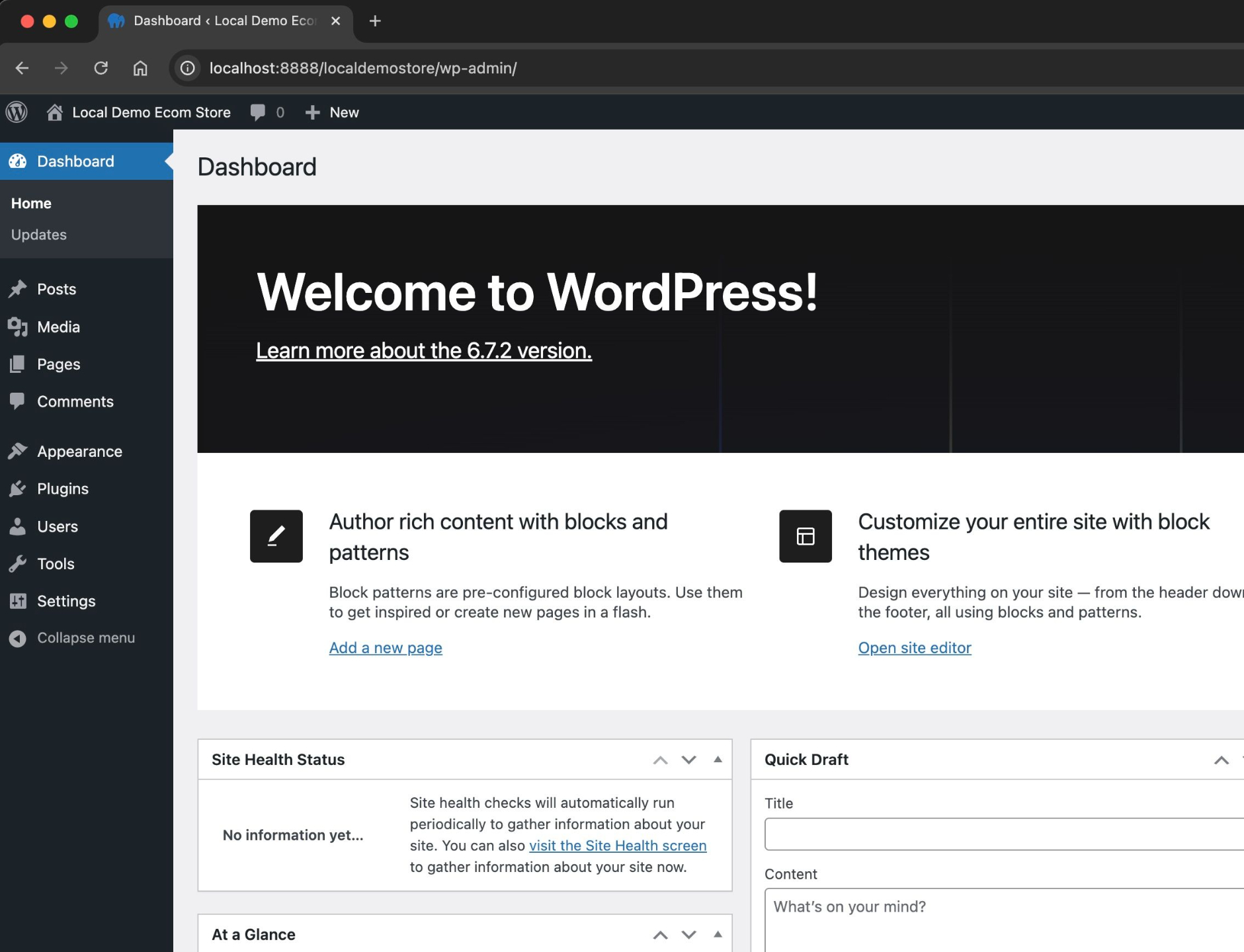Move Quick Draft widget up
Viewport: 1244px width, 952px height.
[1222, 760]
